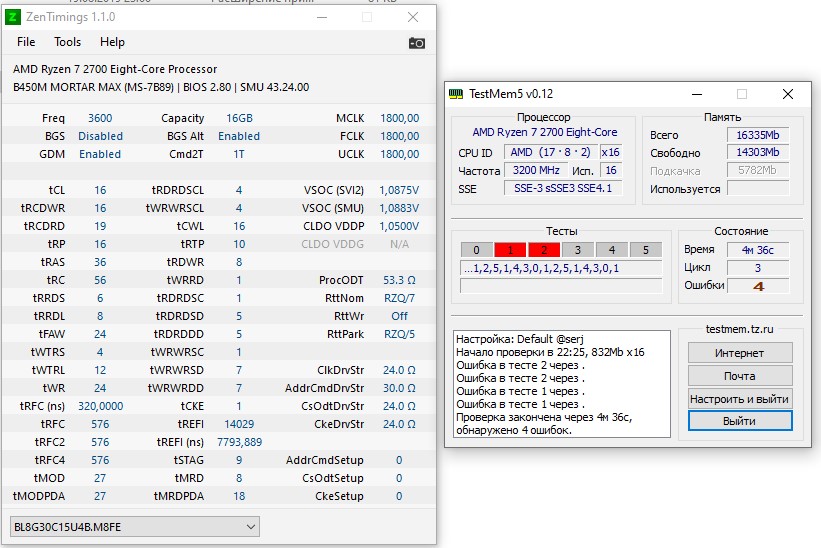This screenshot has height=548, width=821.
Task: Click the Цикл value 3
Action: click(x=758, y=268)
